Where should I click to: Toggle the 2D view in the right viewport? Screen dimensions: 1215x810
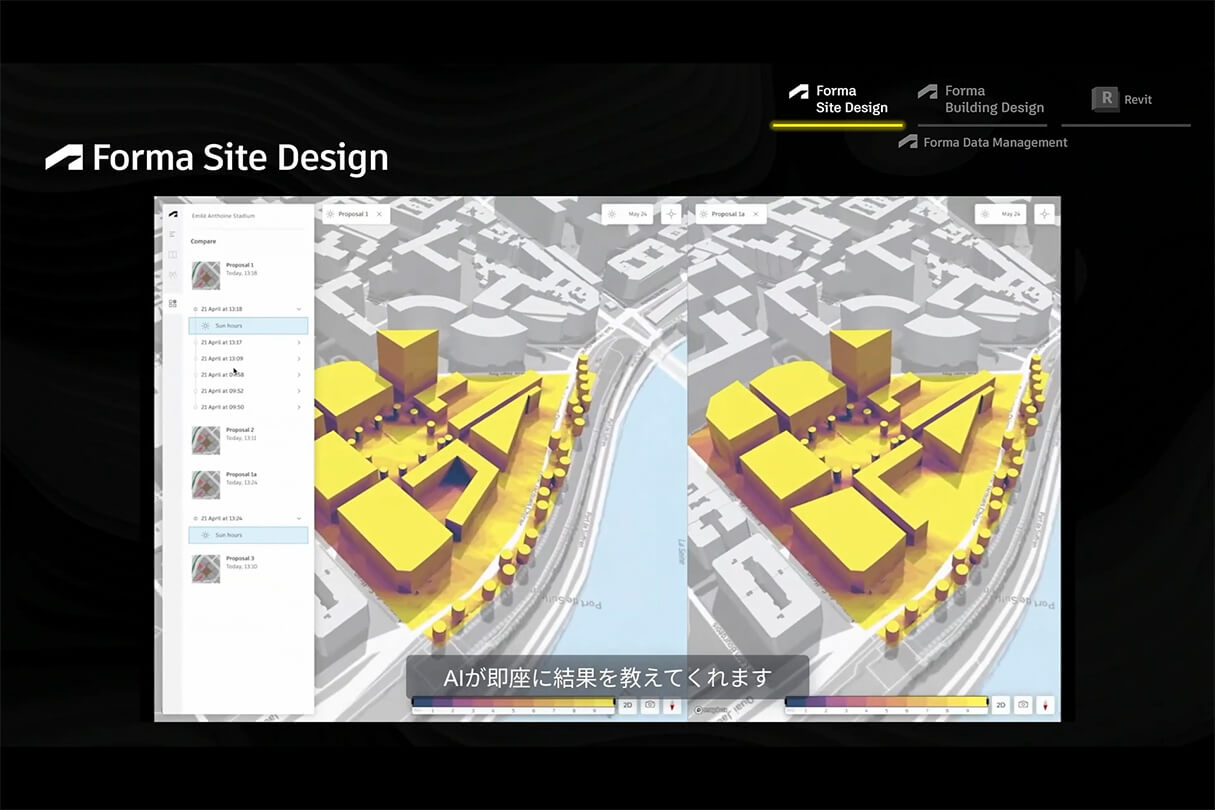click(x=1001, y=705)
